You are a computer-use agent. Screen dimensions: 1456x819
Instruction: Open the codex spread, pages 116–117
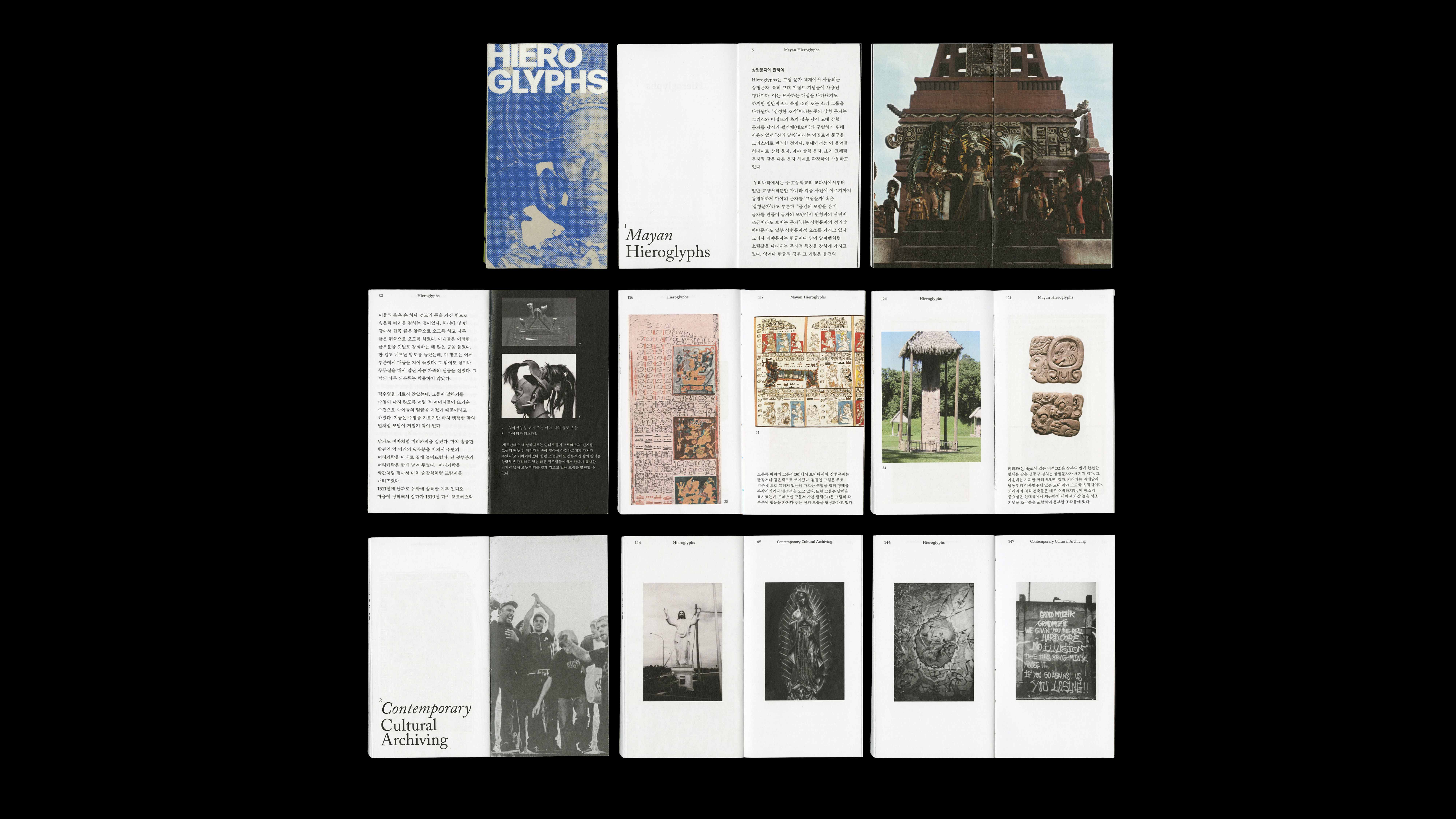741,402
